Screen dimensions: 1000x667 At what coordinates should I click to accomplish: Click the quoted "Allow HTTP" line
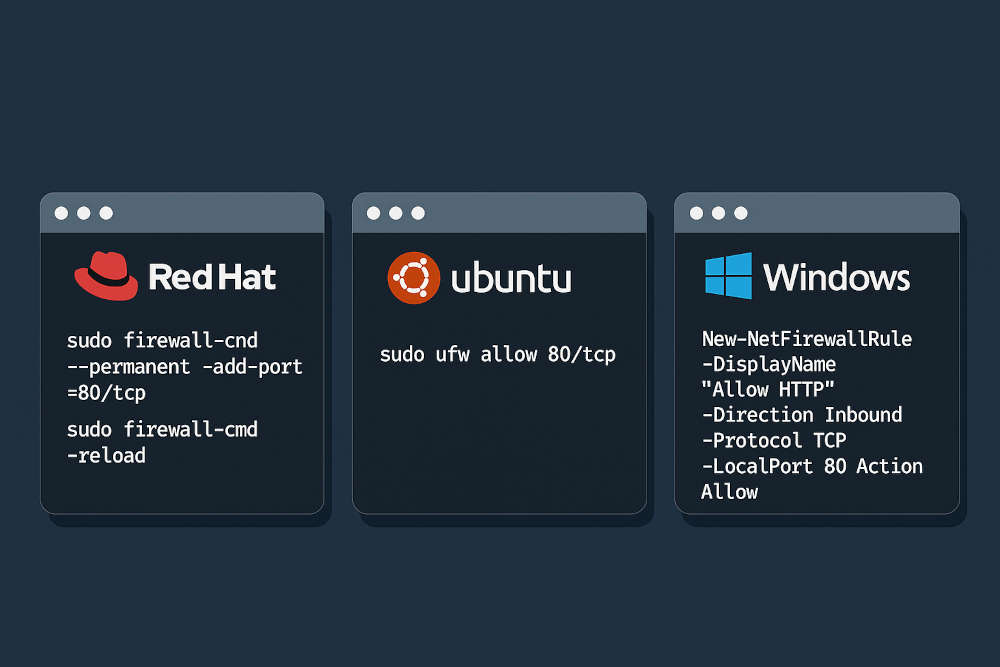point(768,389)
